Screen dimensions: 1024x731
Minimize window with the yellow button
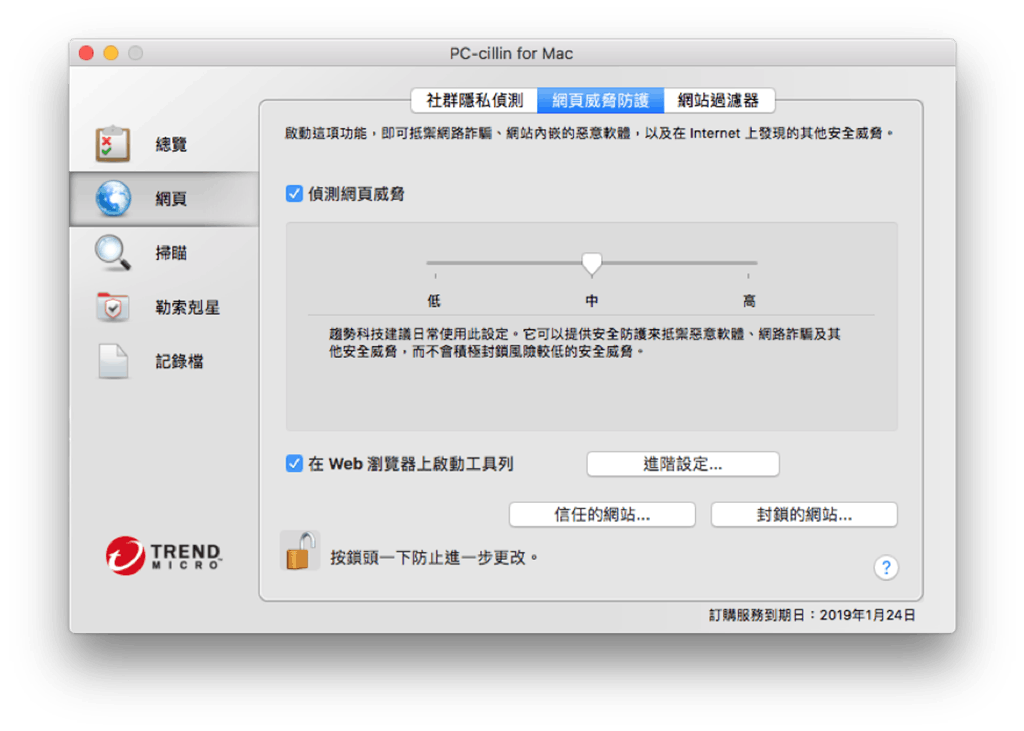coord(111,53)
